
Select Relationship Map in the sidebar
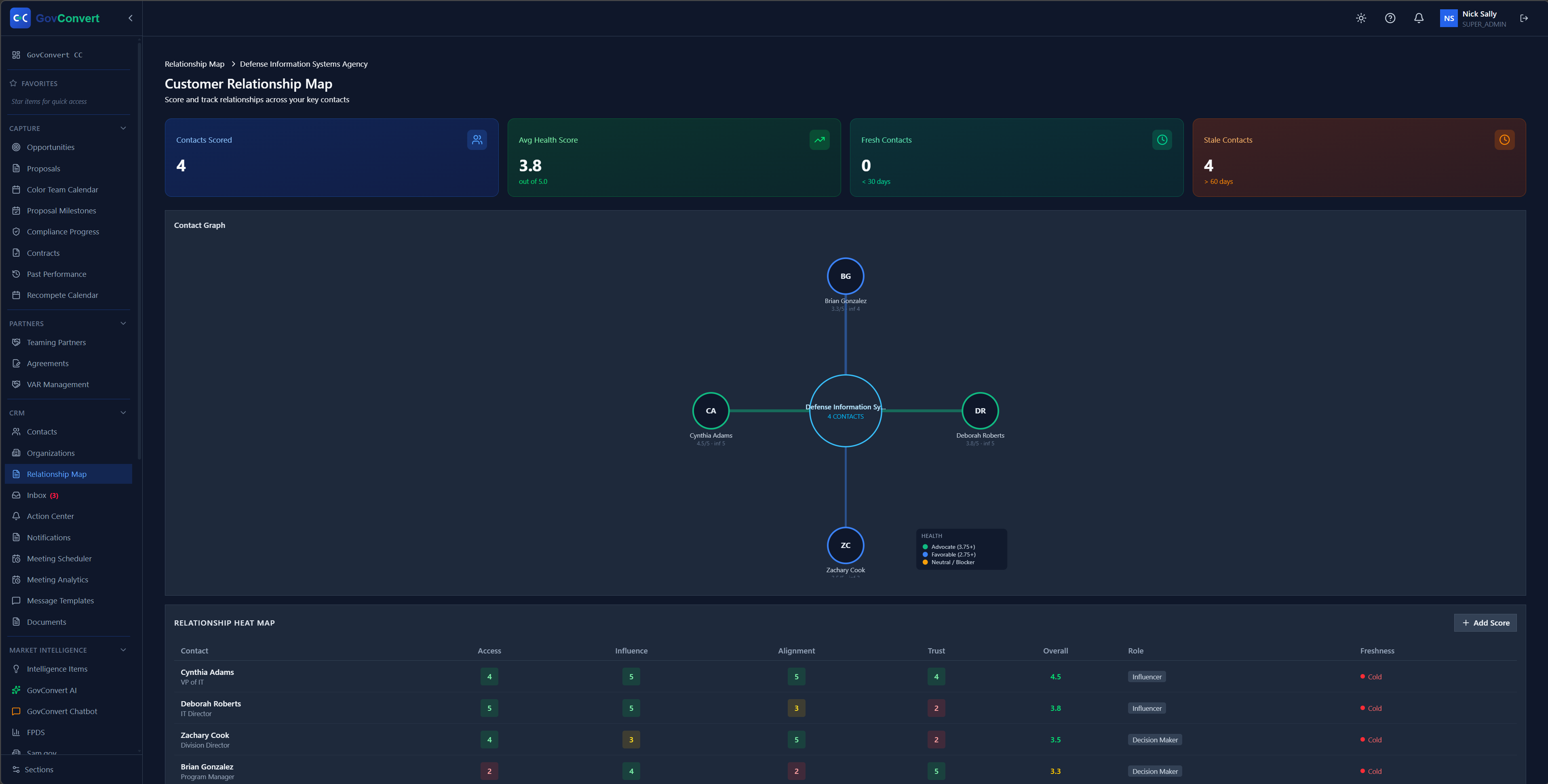pyautogui.click(x=68, y=474)
